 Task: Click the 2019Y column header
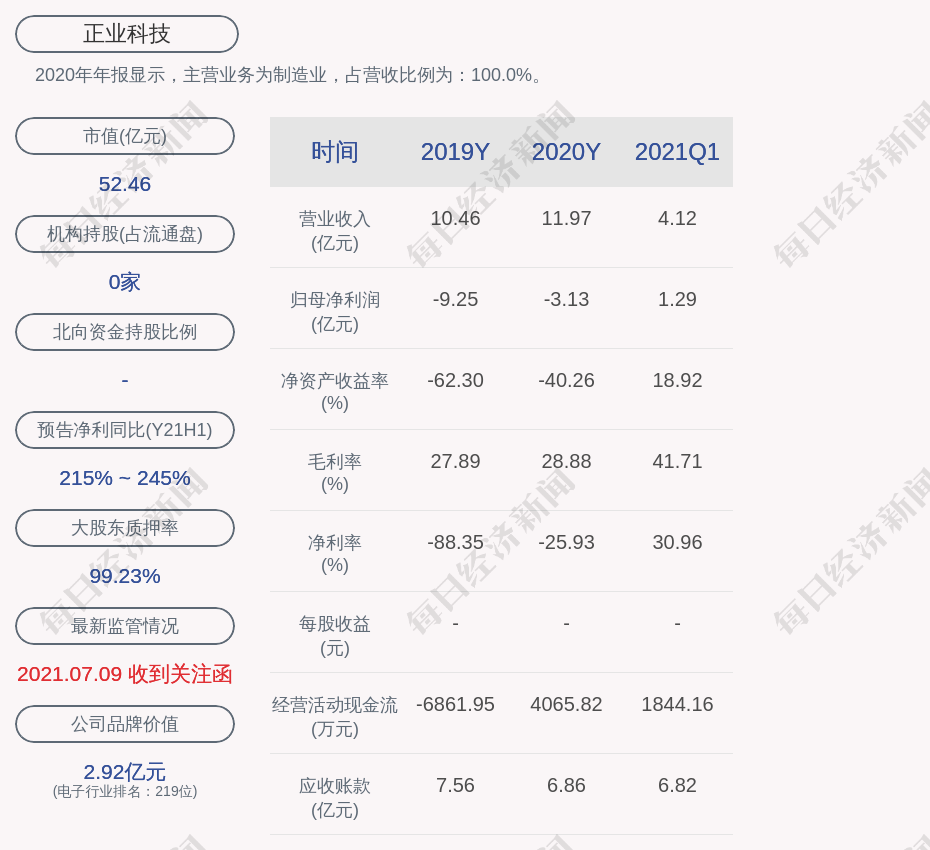coord(455,152)
